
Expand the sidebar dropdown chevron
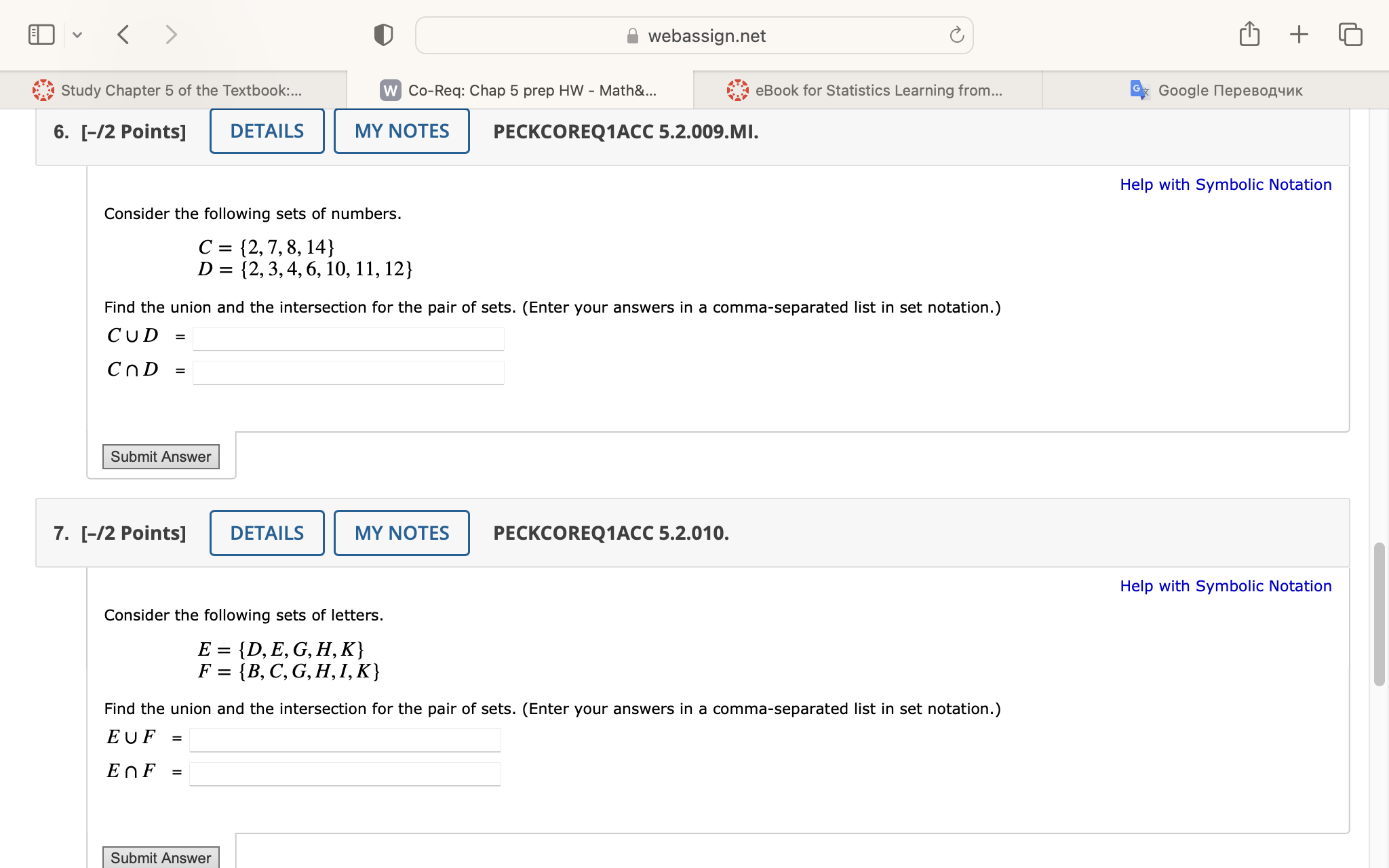77,35
